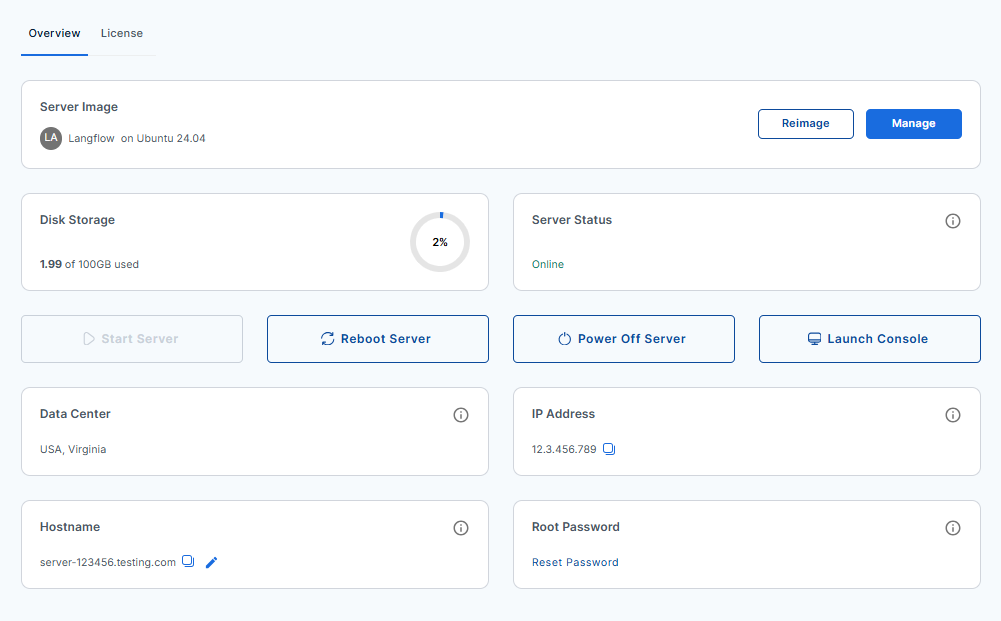This screenshot has width=1001, height=621.
Task: Power Off Server button click
Action: click(624, 339)
